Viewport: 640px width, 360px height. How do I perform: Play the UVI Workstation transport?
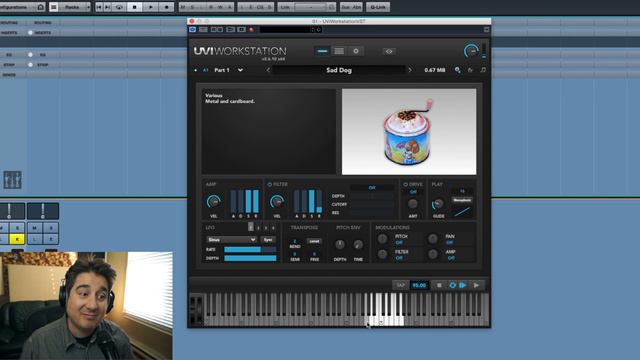[476, 285]
